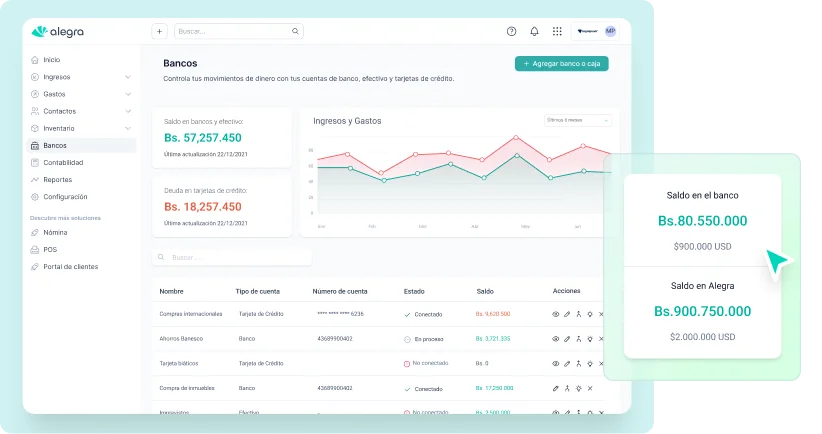Image resolution: width=822 pixels, height=434 pixels.
Task: Edit Compras internacionales with the pencil icon
Action: point(567,314)
